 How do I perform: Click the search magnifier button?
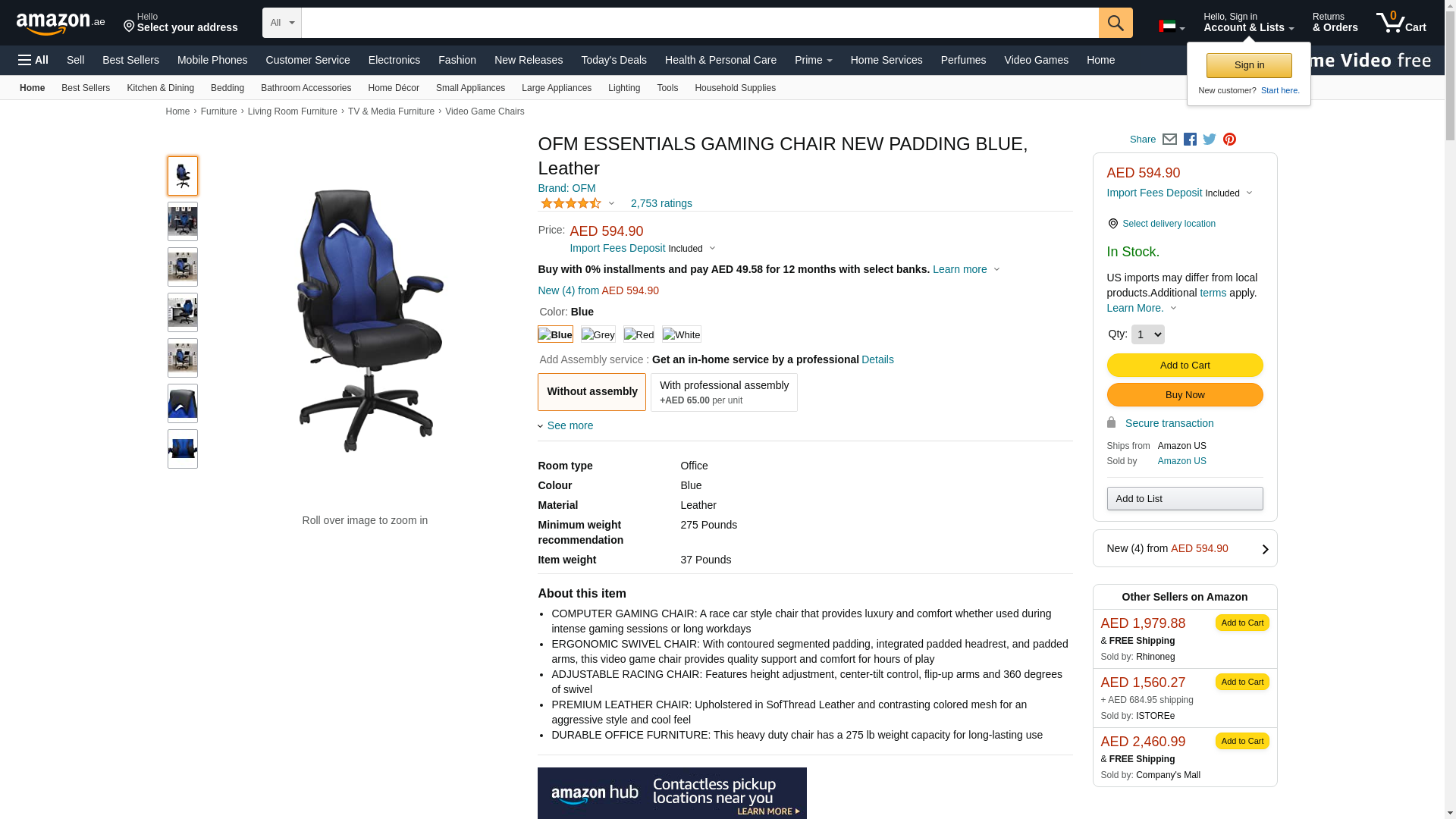1116,23
